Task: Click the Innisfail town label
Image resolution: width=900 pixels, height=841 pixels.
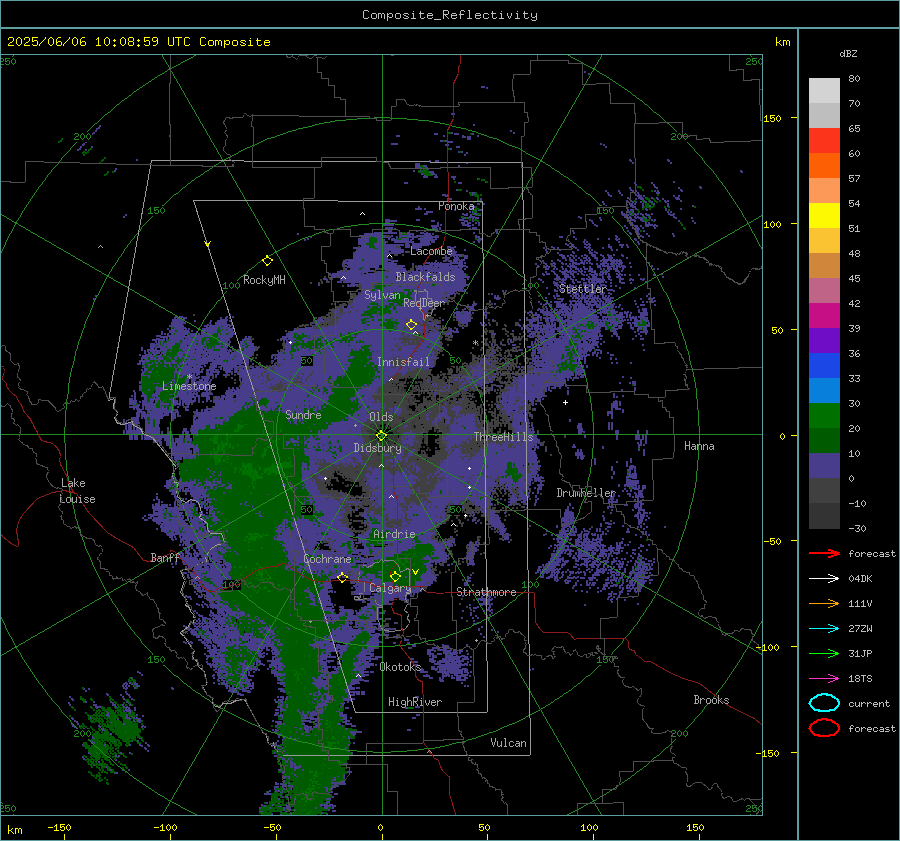Action: point(403,362)
